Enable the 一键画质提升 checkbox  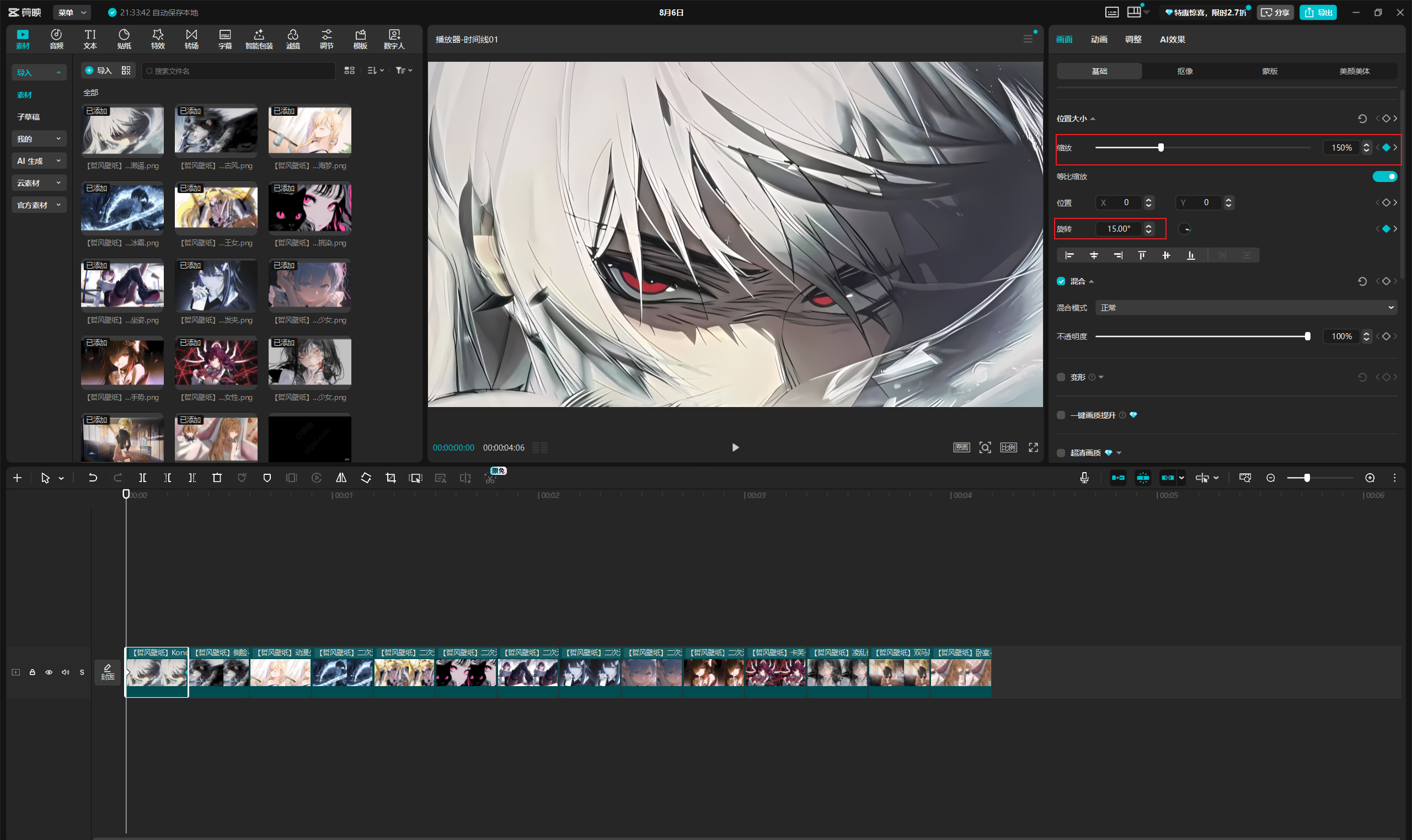click(x=1061, y=415)
